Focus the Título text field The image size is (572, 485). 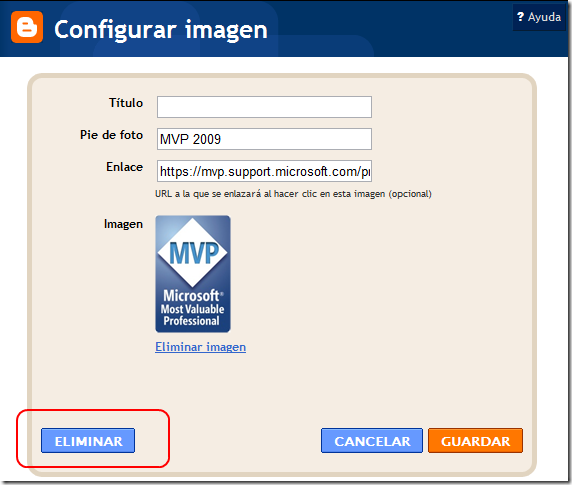pyautogui.click(x=264, y=107)
